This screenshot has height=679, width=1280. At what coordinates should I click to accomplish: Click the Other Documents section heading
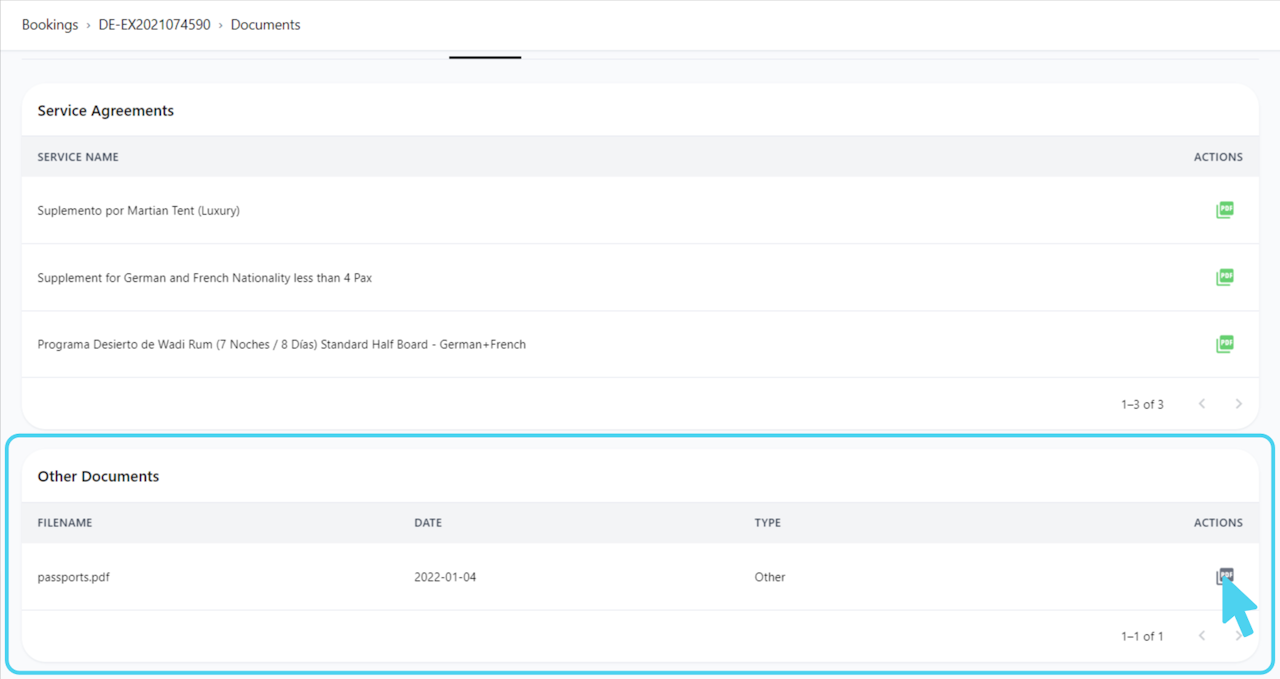98,476
